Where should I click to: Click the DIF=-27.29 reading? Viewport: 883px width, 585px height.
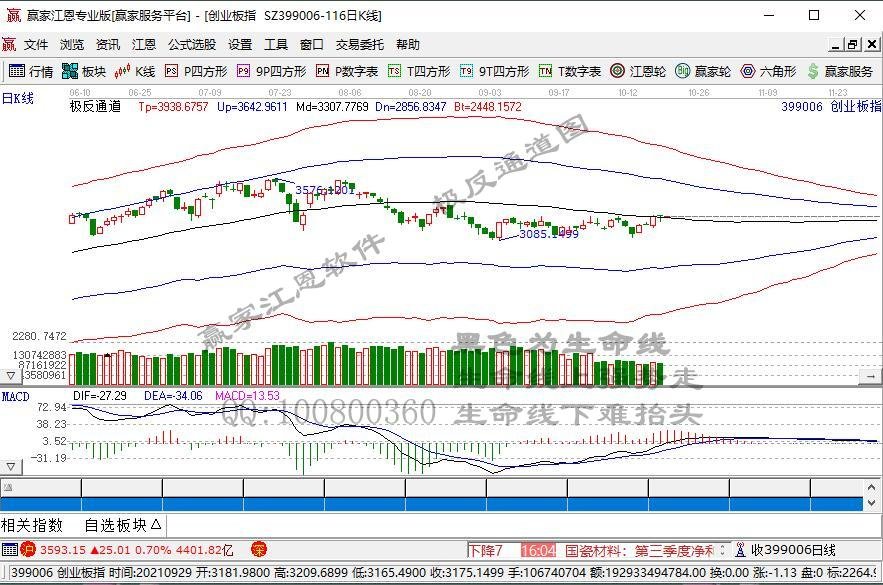click(100, 396)
